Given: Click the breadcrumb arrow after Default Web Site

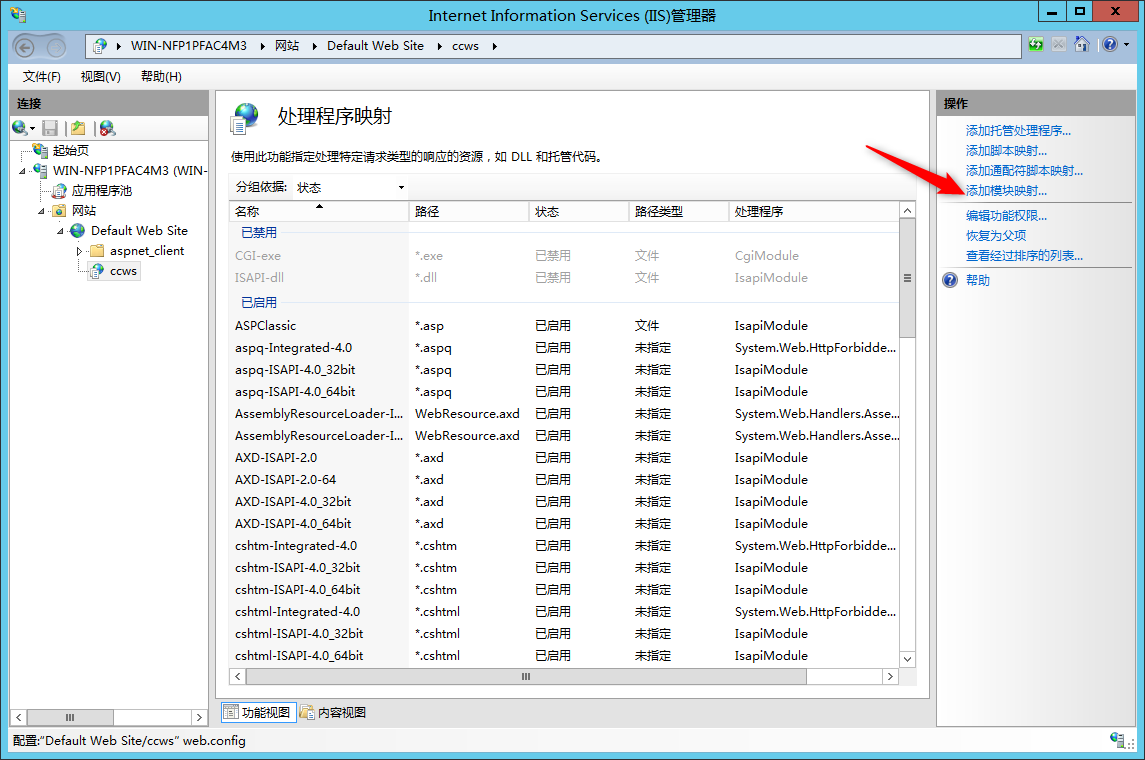Looking at the screenshot, I should click(440, 46).
